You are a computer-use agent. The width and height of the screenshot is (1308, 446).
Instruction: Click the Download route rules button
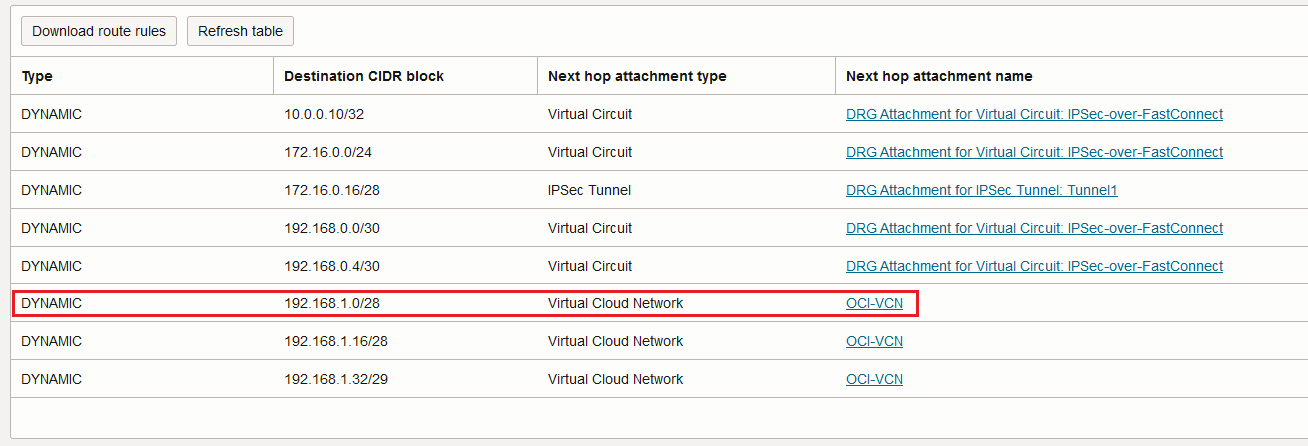[99, 31]
